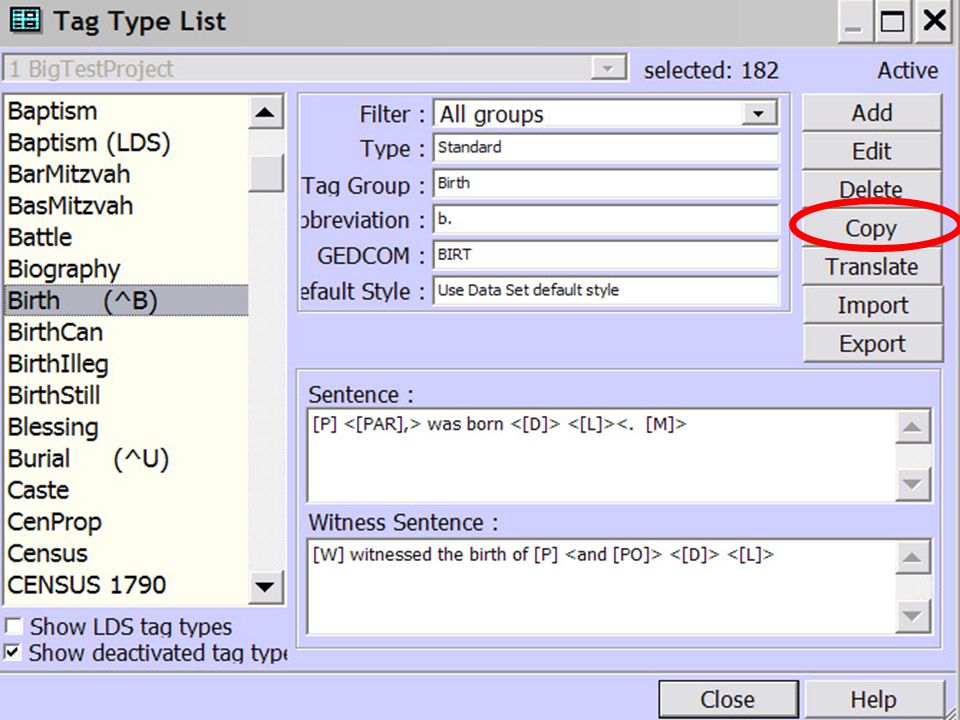Select Baptism (LDS) in the list
Image resolution: width=960 pixels, height=720 pixels.
(126, 143)
